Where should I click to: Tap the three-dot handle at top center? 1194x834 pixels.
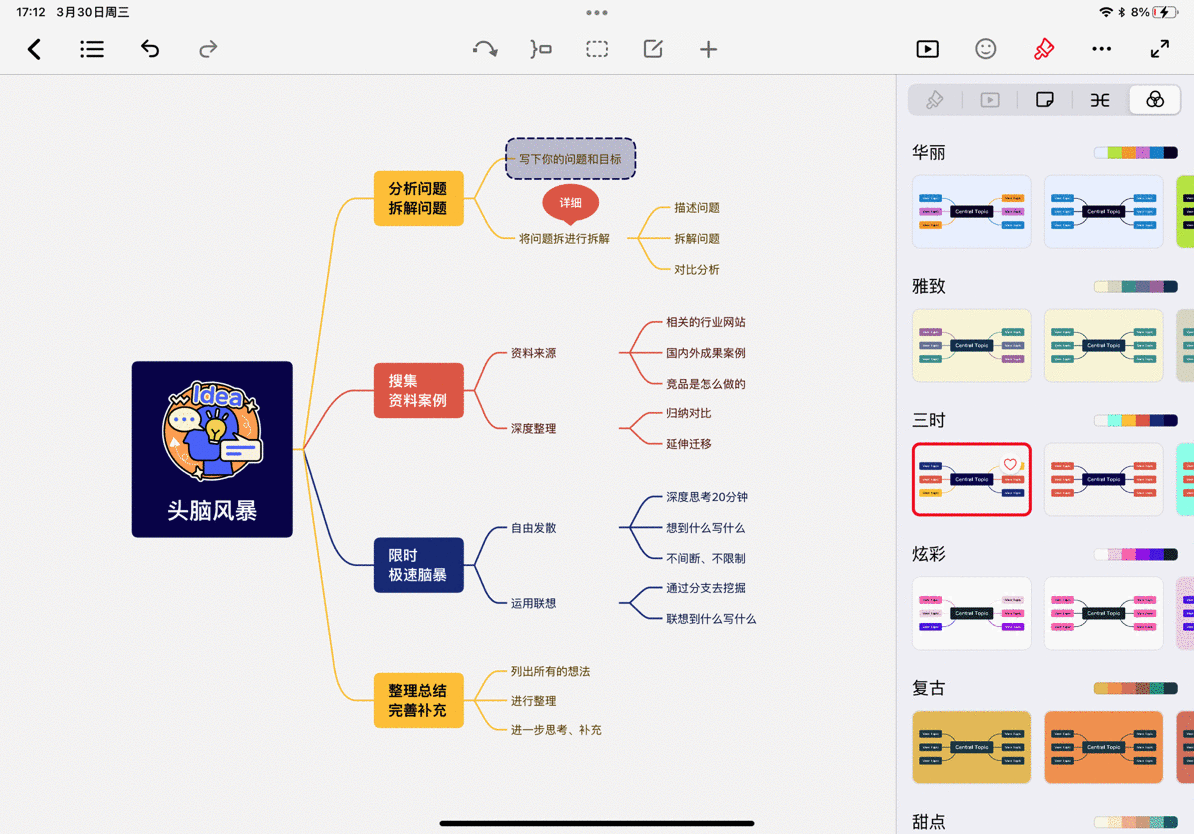click(x=597, y=12)
